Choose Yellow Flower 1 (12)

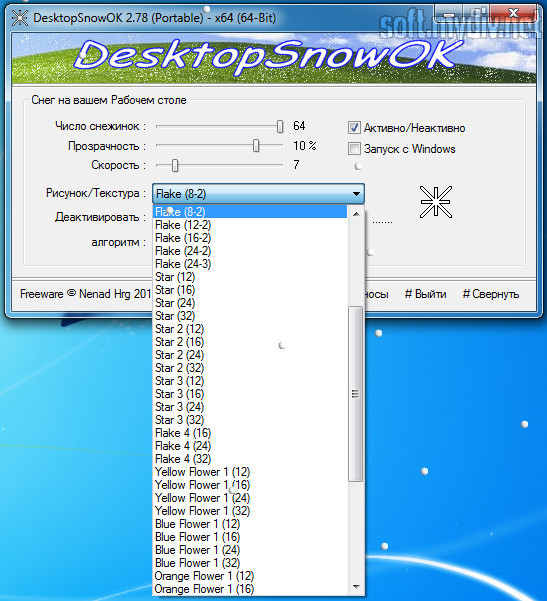(250, 472)
